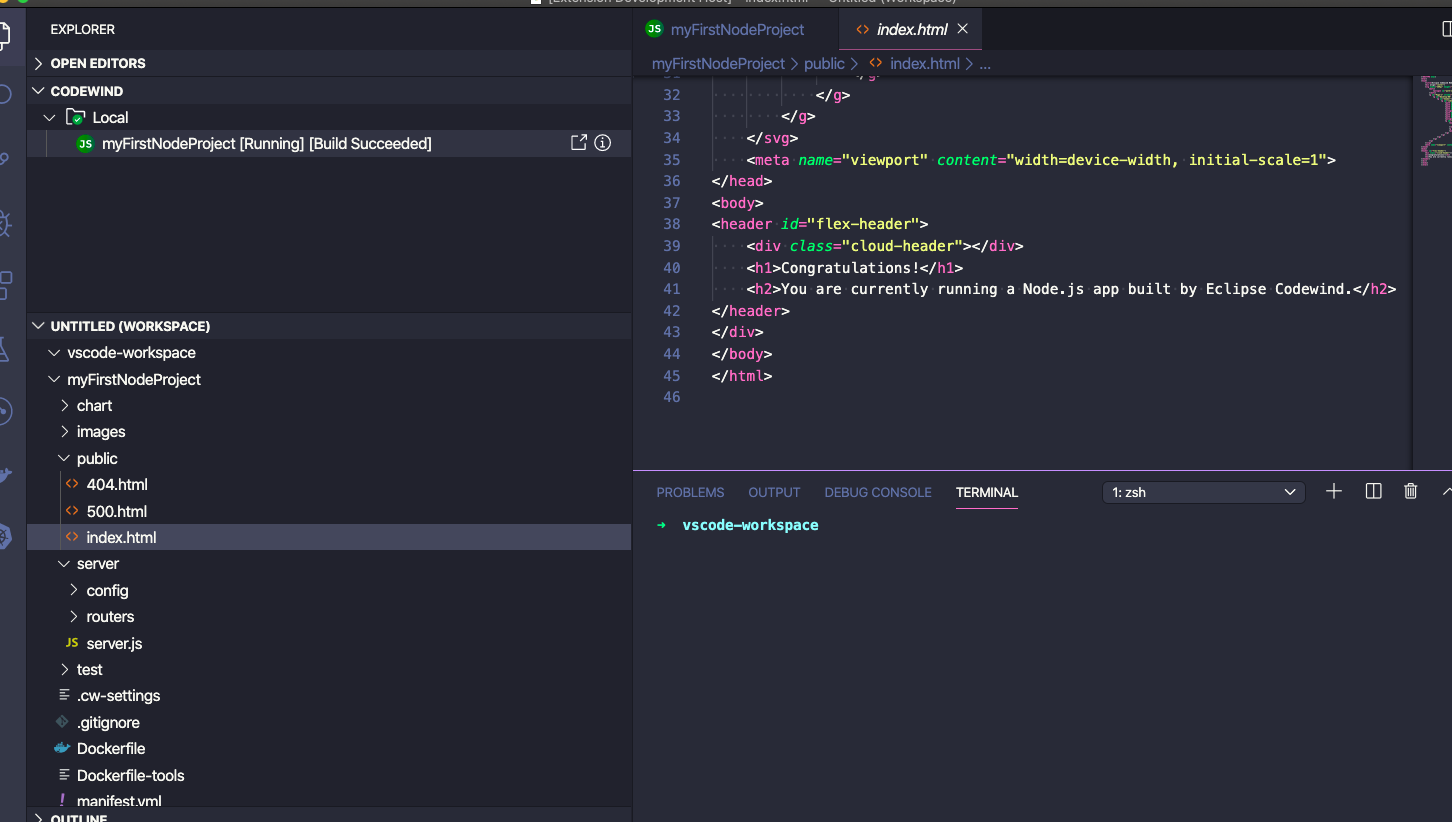Close the index.html editor tab
Image resolution: width=1452 pixels, height=822 pixels.
pyautogui.click(x=963, y=29)
